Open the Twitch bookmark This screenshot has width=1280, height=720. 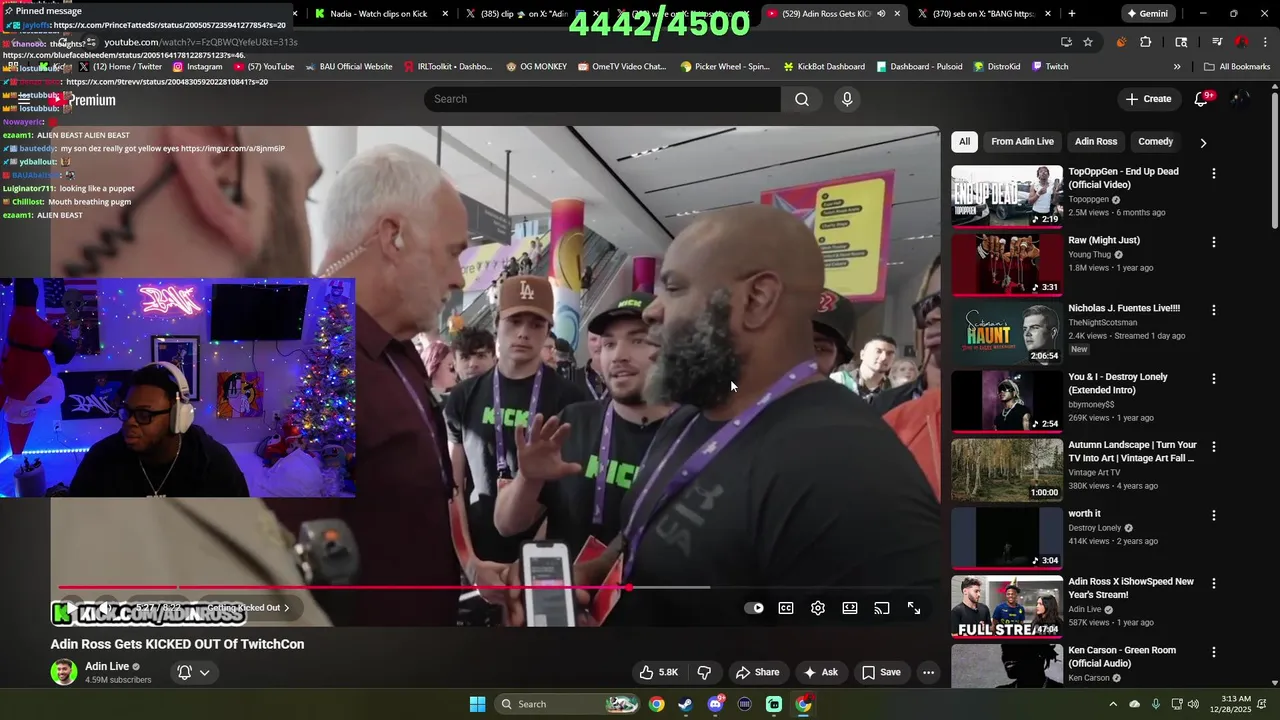(1050, 67)
